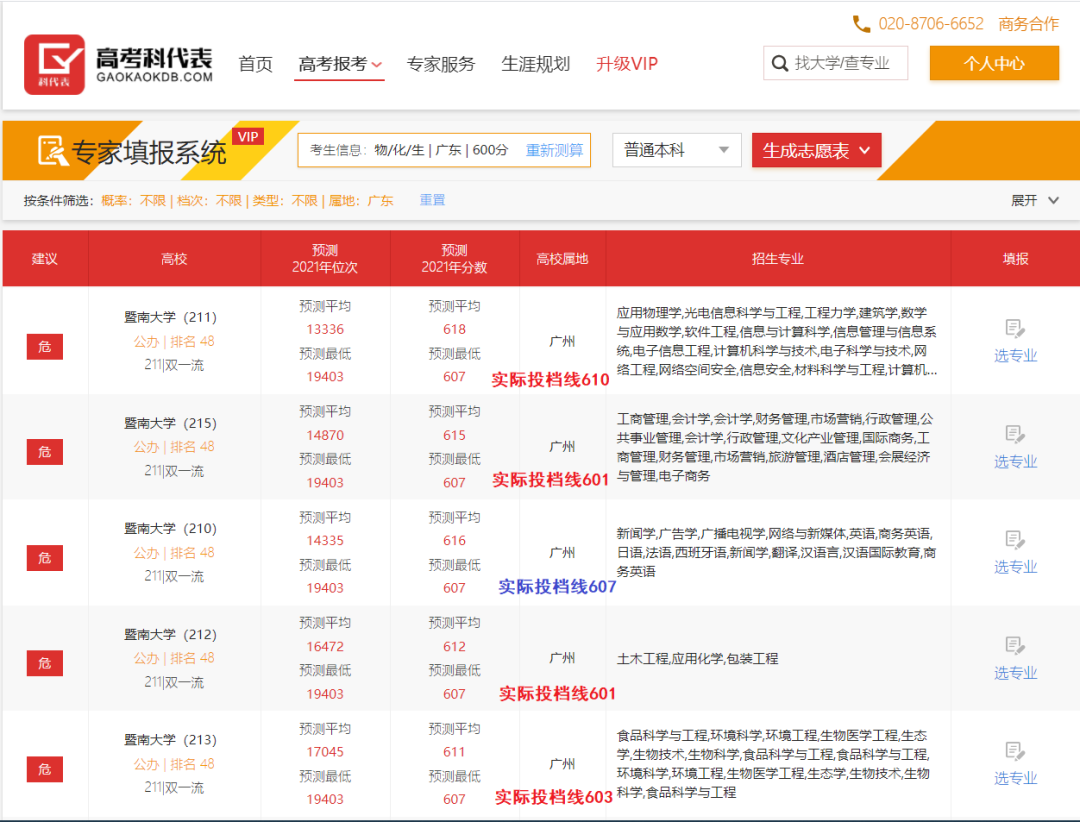Open 个人中心 button

994,63
